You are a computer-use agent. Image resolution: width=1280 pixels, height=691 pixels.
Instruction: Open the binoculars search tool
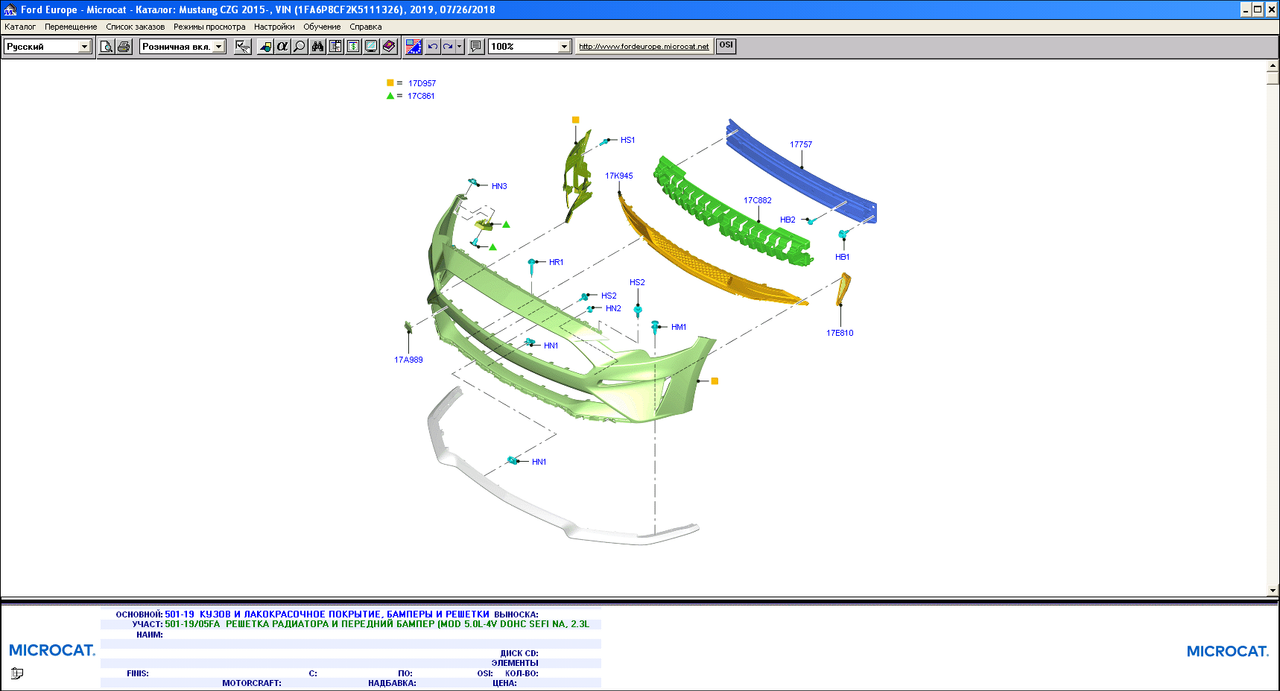(317, 46)
